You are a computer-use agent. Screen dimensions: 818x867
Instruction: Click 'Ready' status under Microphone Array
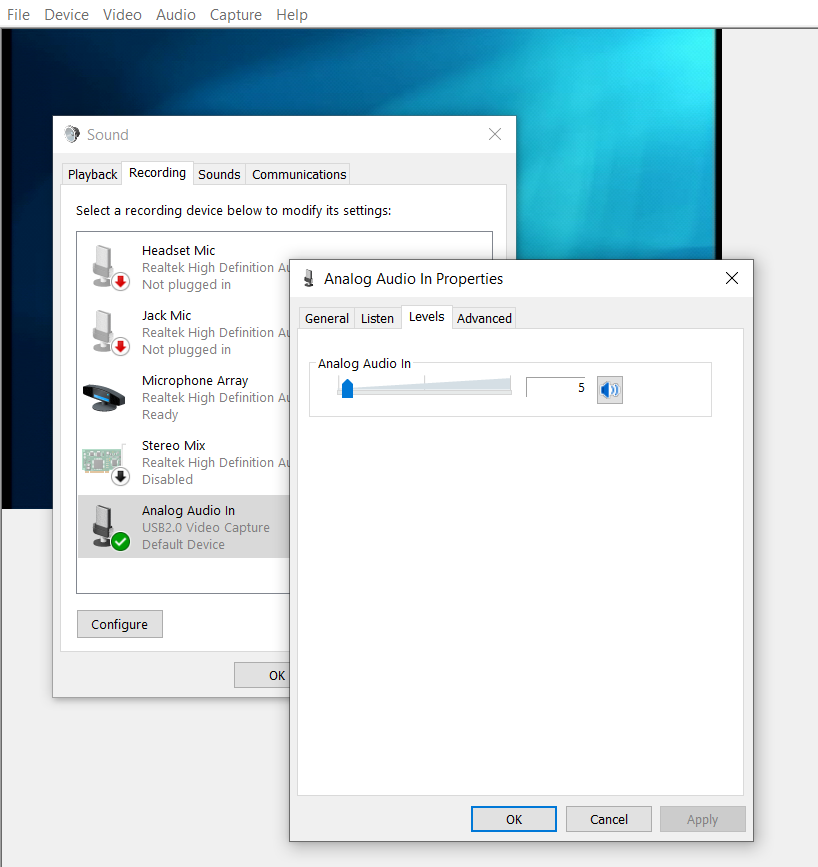click(160, 415)
